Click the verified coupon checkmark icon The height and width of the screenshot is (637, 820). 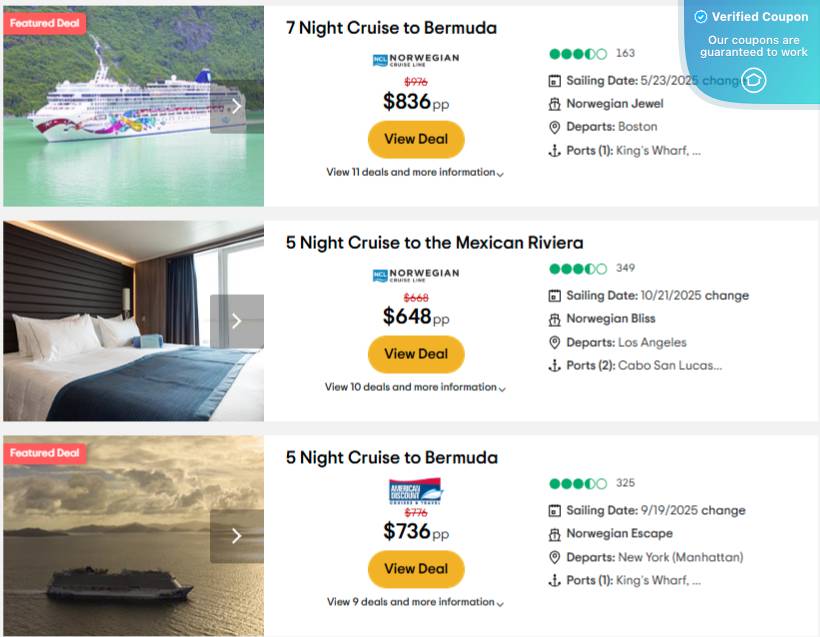point(699,16)
